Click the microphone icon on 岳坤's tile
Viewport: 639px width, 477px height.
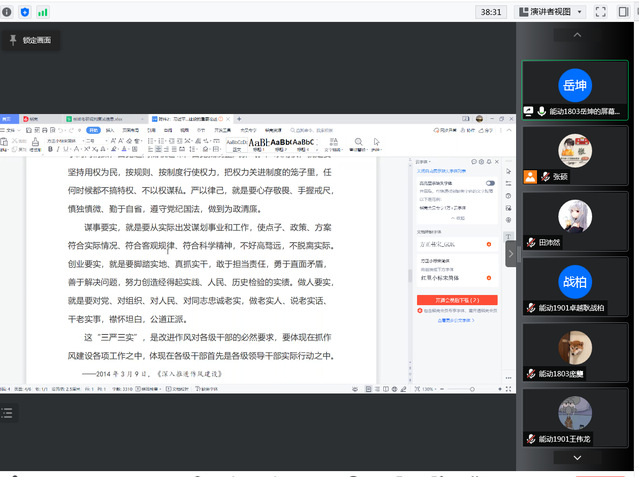click(542, 111)
